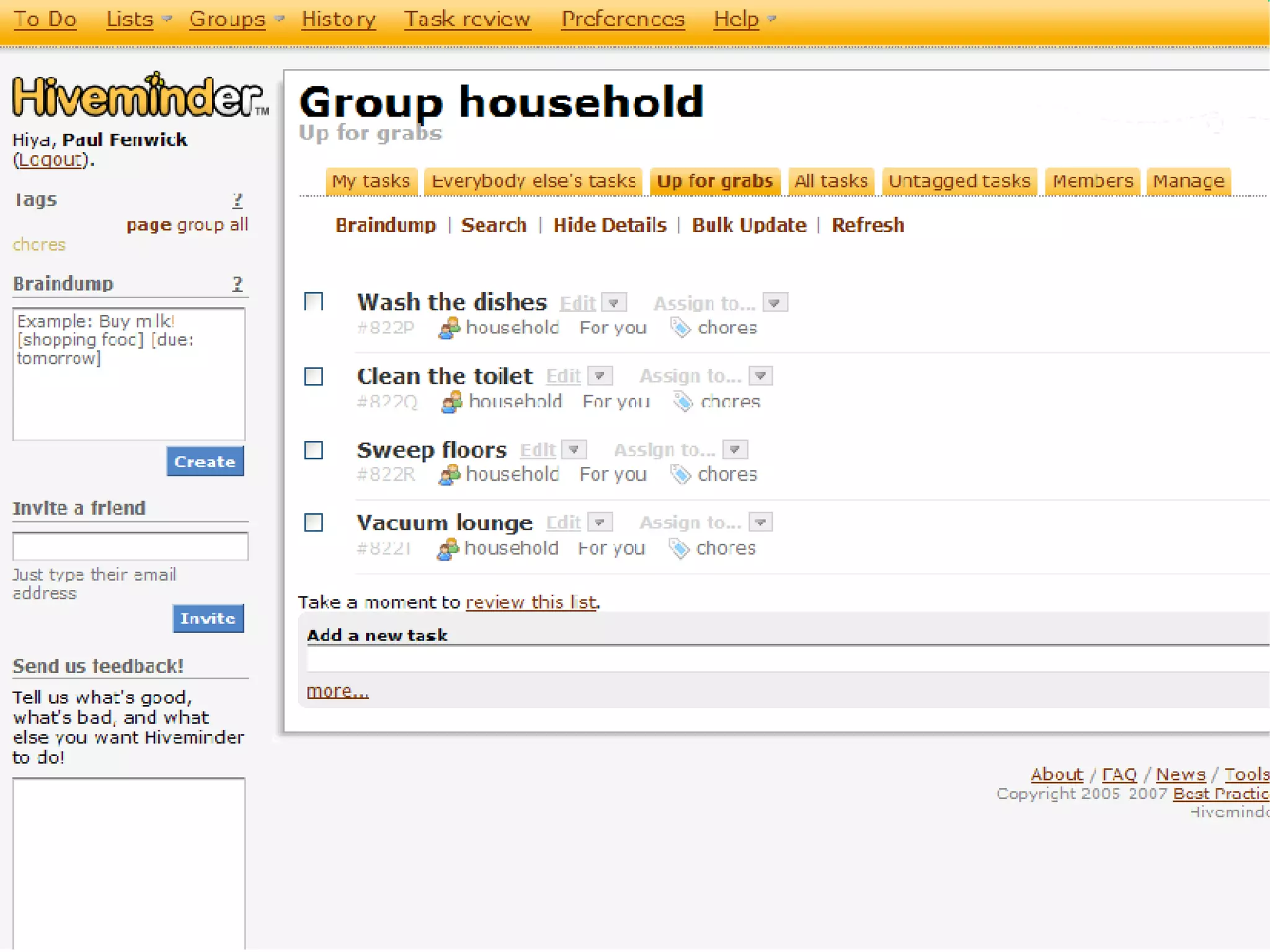Click the Bulk Update link
The height and width of the screenshot is (952, 1270).
point(749,225)
